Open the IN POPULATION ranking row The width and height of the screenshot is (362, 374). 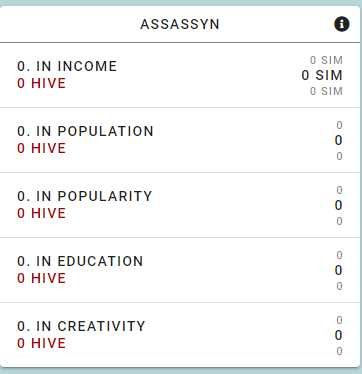pyautogui.click(x=180, y=140)
